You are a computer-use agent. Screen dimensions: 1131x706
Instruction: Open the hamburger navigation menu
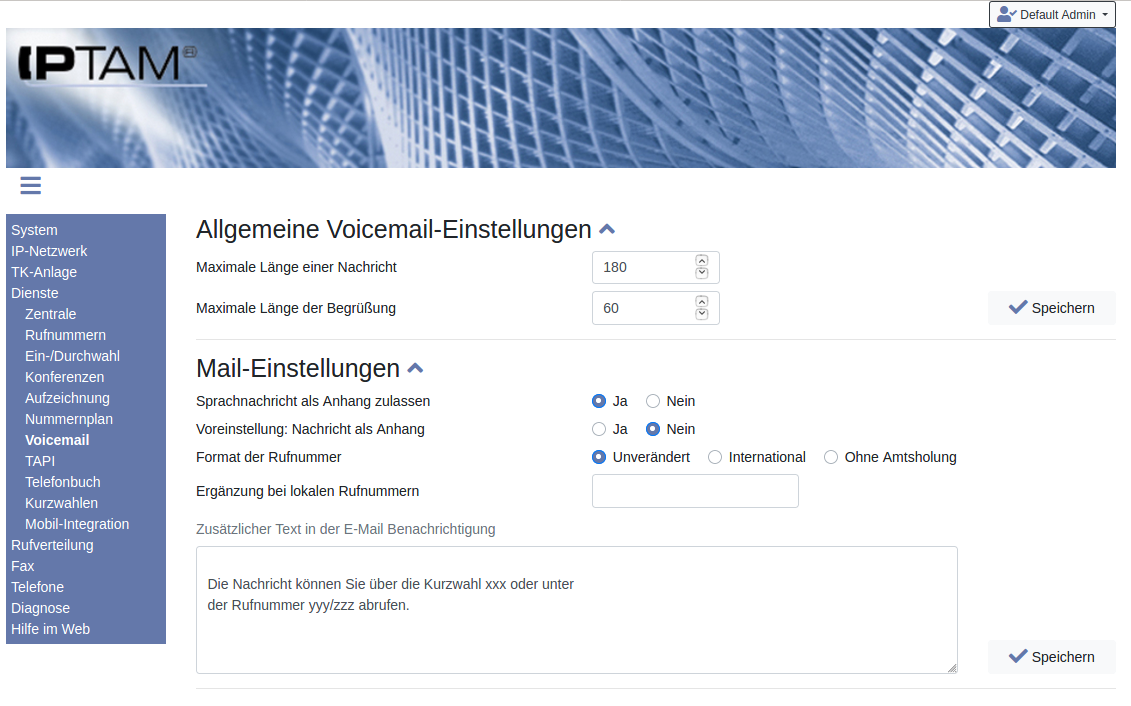[x=30, y=185]
